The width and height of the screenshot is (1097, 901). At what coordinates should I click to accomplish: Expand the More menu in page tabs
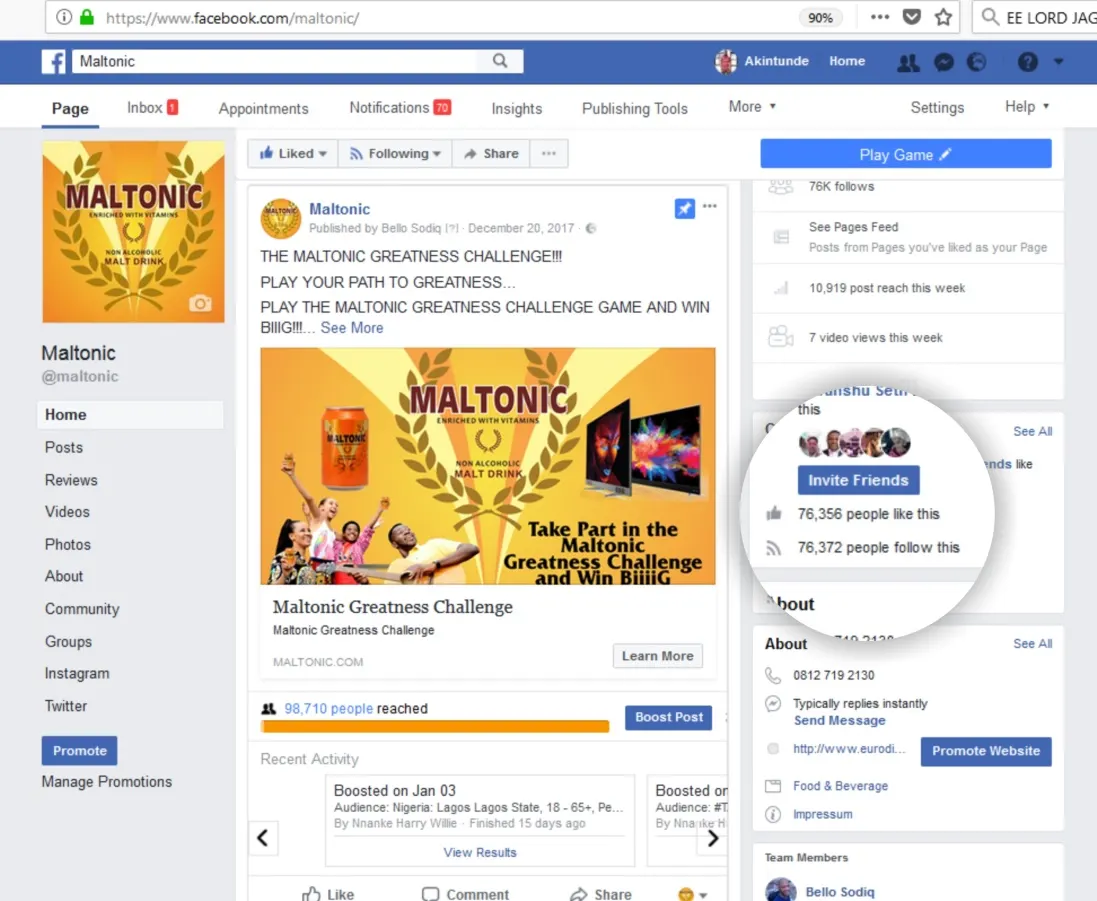tap(752, 106)
